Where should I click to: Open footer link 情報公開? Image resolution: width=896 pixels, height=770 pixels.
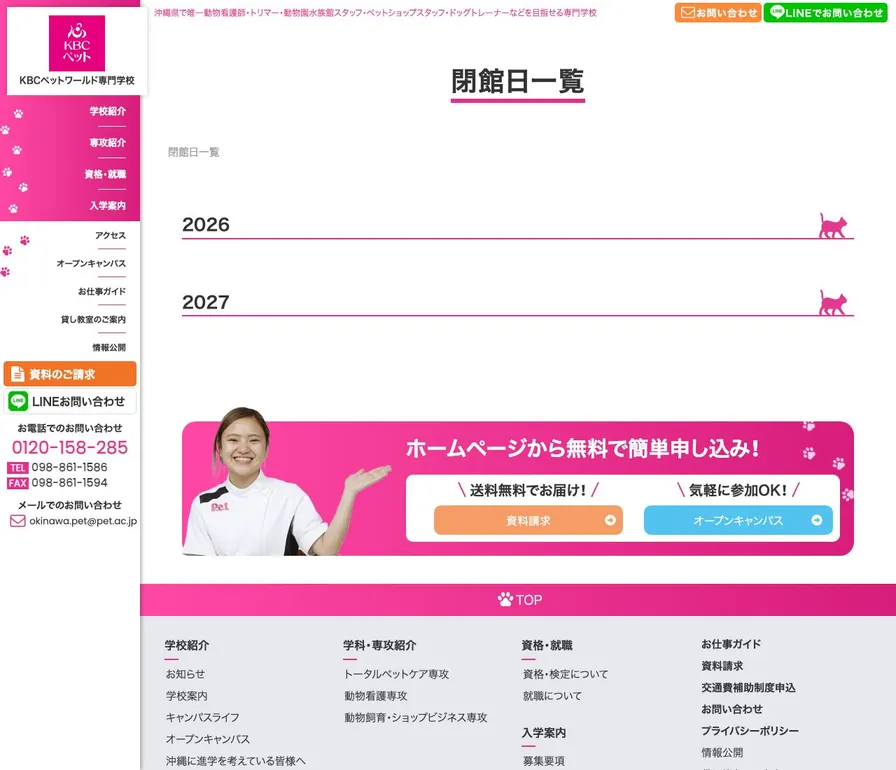coord(722,752)
